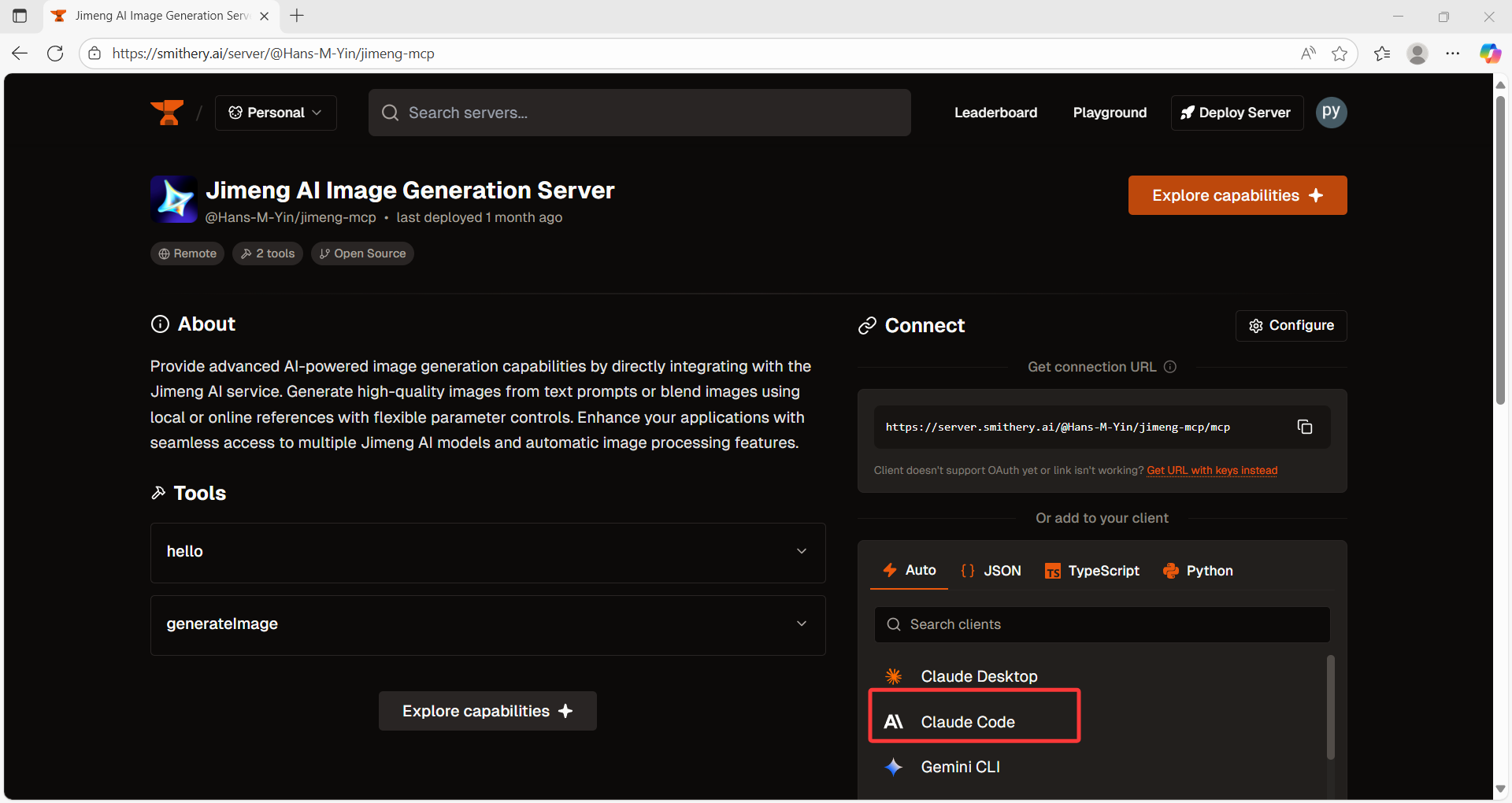This screenshot has width=1512, height=803.
Task: View site information lock icon
Action: [x=94, y=54]
